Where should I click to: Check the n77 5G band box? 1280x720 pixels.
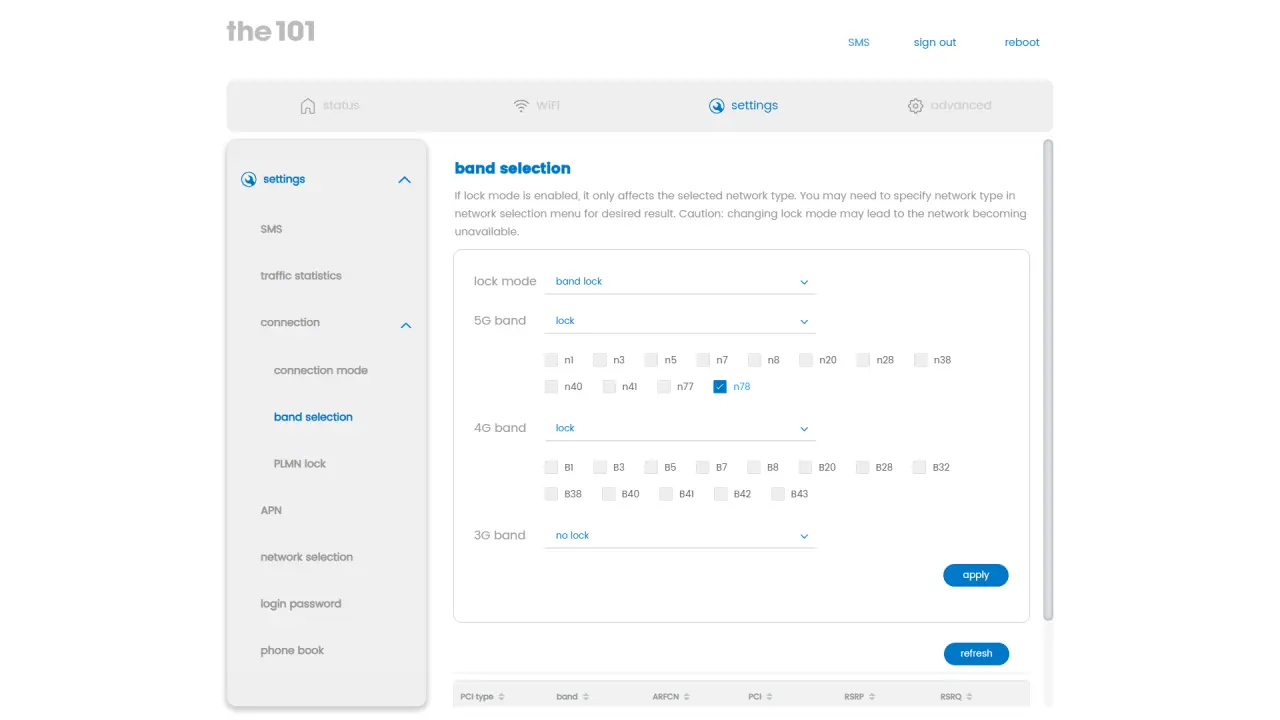[664, 387]
